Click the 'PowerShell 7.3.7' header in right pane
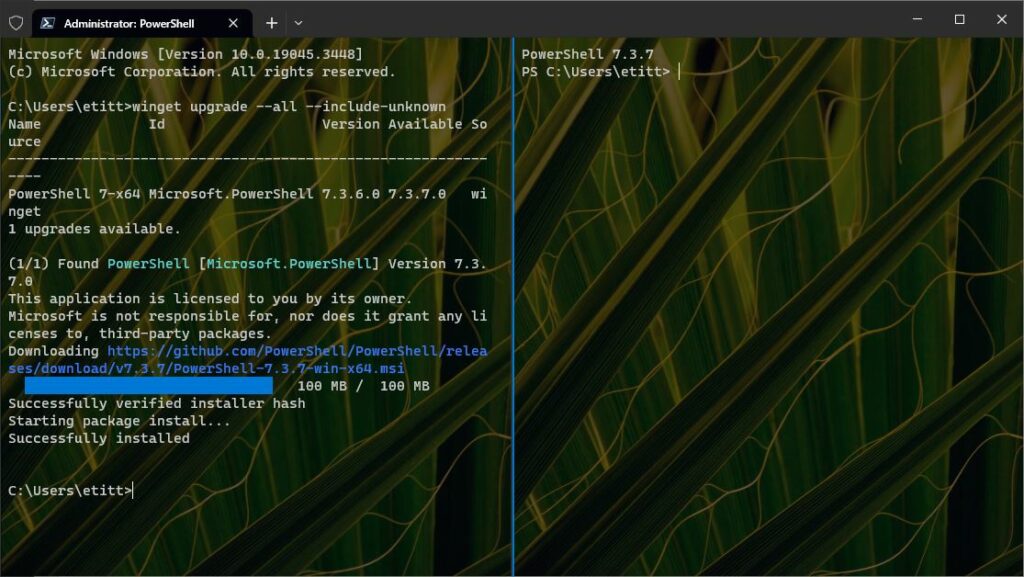 (x=587, y=54)
